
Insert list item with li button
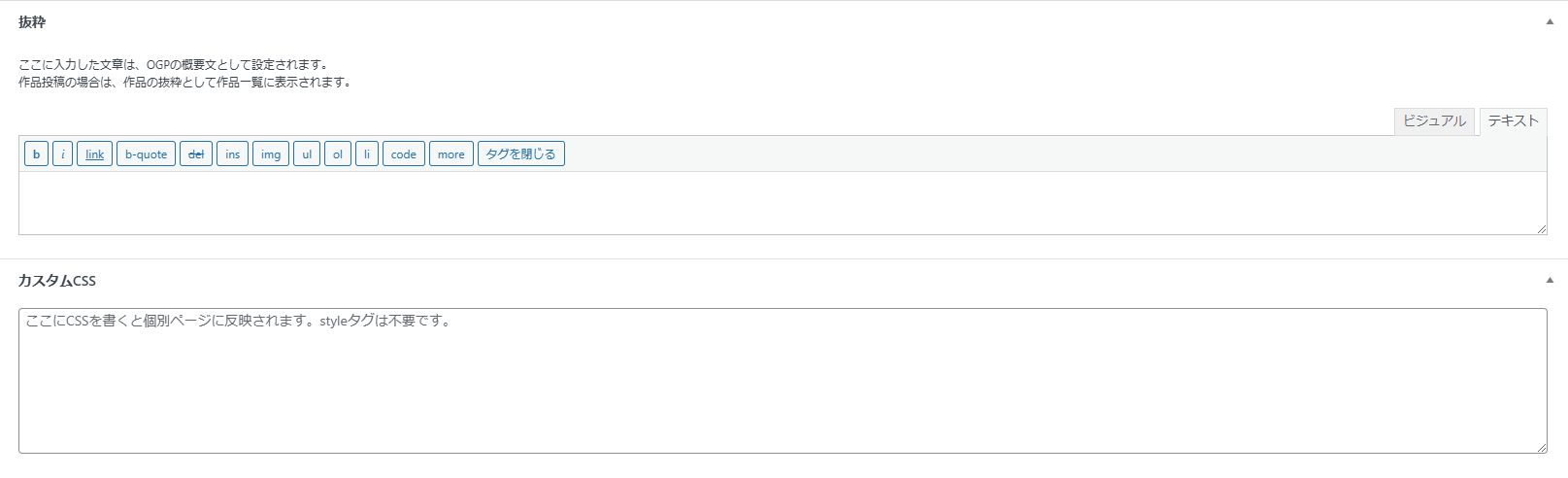[367, 154]
